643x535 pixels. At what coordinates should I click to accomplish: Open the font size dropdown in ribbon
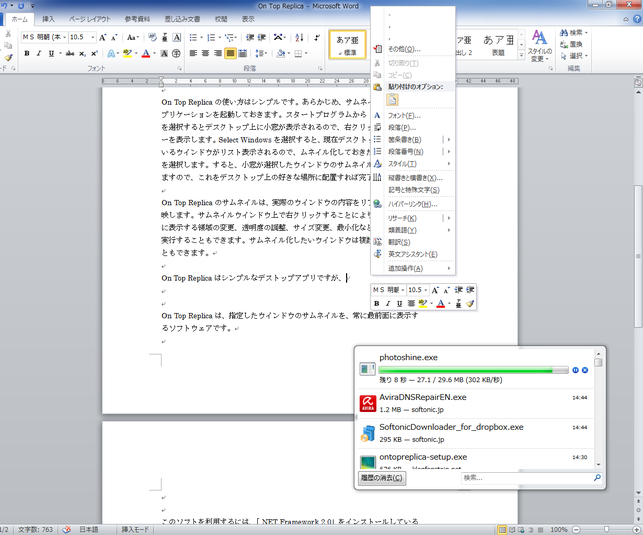click(x=93, y=37)
